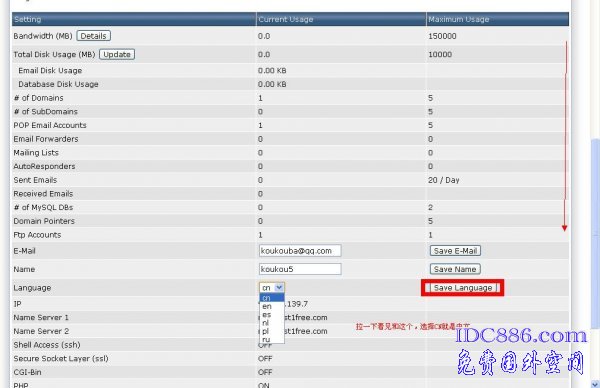Click Save E-Mail button
This screenshot has width=600, height=388.
pos(455,251)
